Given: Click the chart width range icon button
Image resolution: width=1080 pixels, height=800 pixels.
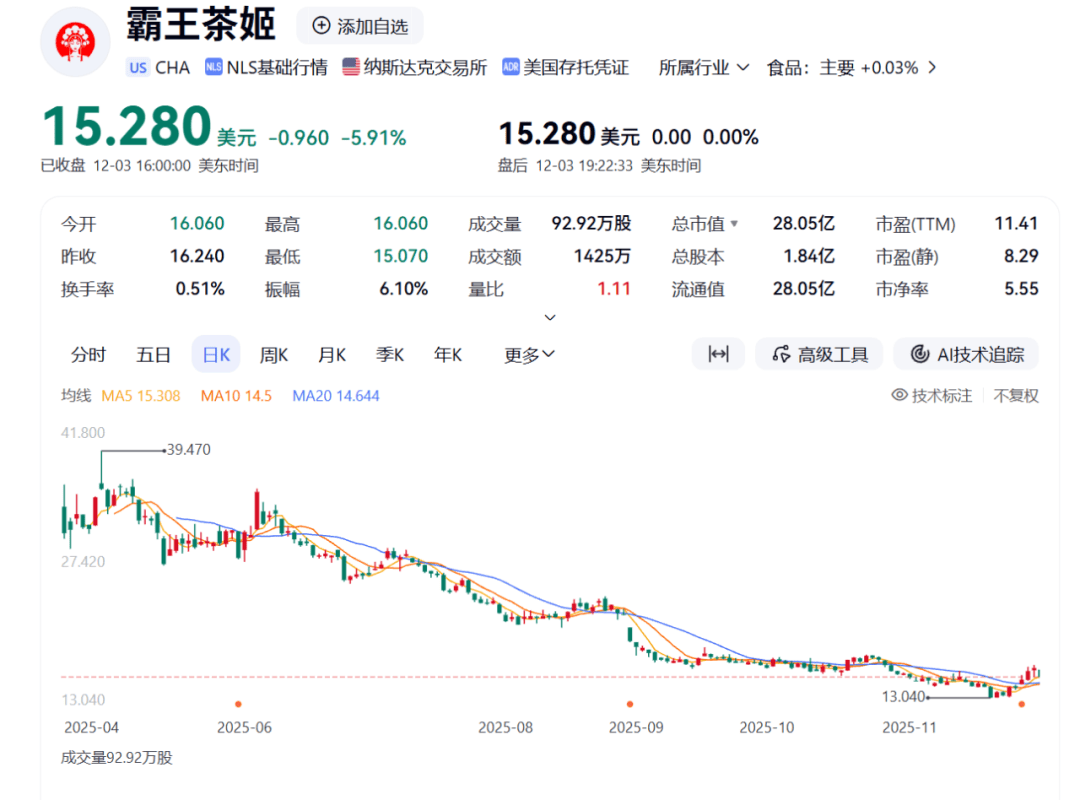Looking at the screenshot, I should tap(718, 354).
